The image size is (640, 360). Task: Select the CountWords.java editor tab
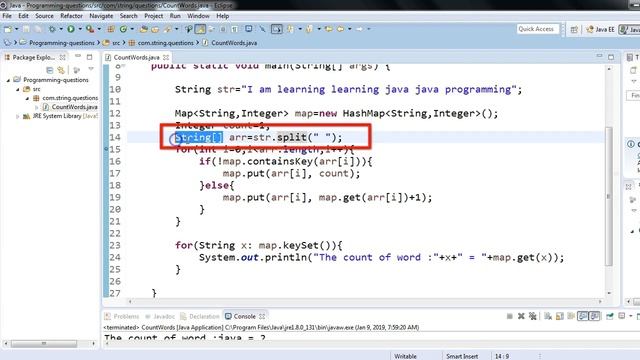[136, 58]
